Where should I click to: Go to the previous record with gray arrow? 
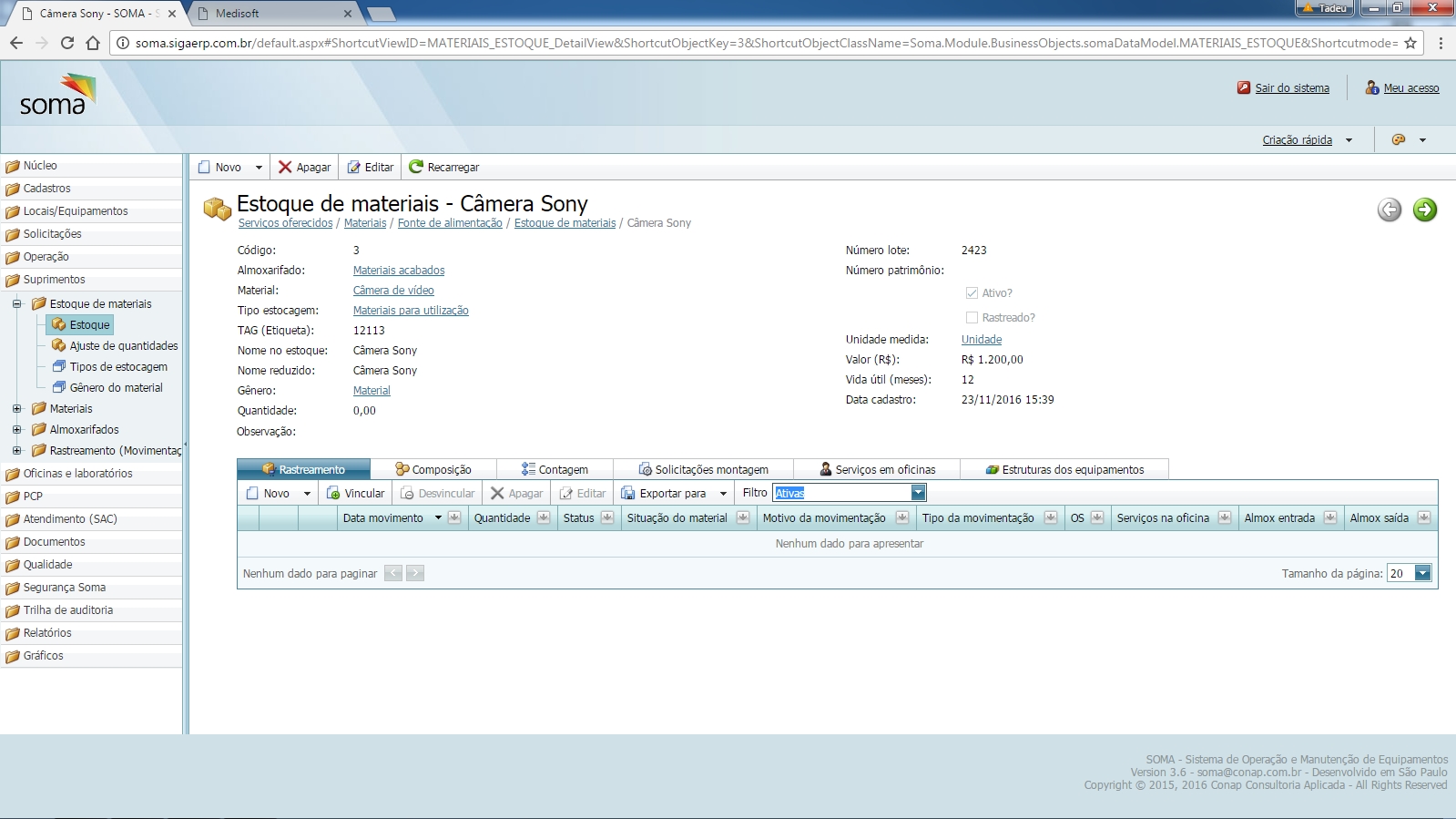point(1390,210)
